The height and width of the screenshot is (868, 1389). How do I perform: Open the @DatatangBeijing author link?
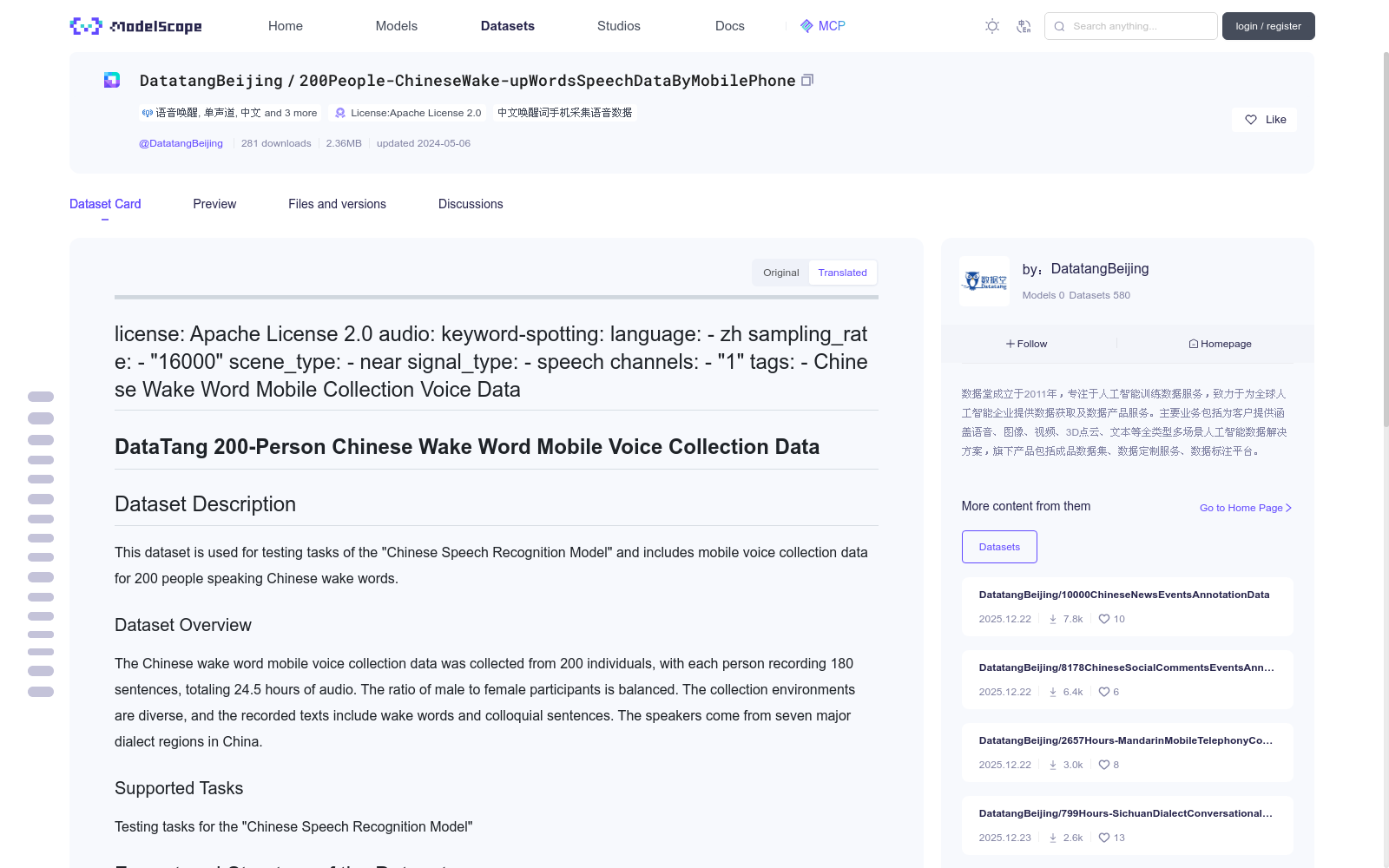181,143
